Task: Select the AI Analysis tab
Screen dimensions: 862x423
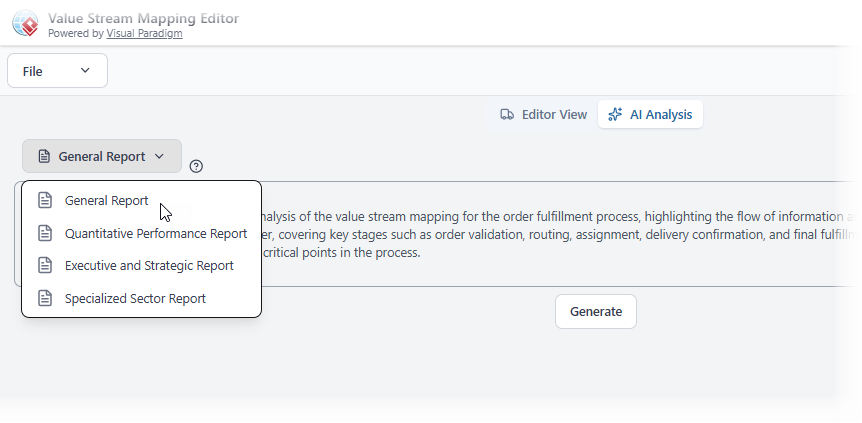Action: coord(650,115)
